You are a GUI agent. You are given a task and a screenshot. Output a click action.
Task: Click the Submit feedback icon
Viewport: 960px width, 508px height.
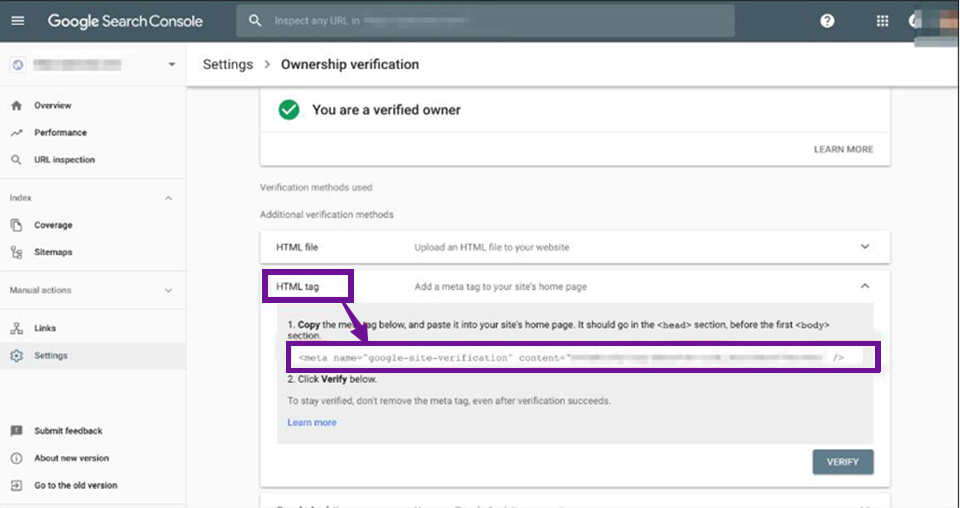[17, 431]
